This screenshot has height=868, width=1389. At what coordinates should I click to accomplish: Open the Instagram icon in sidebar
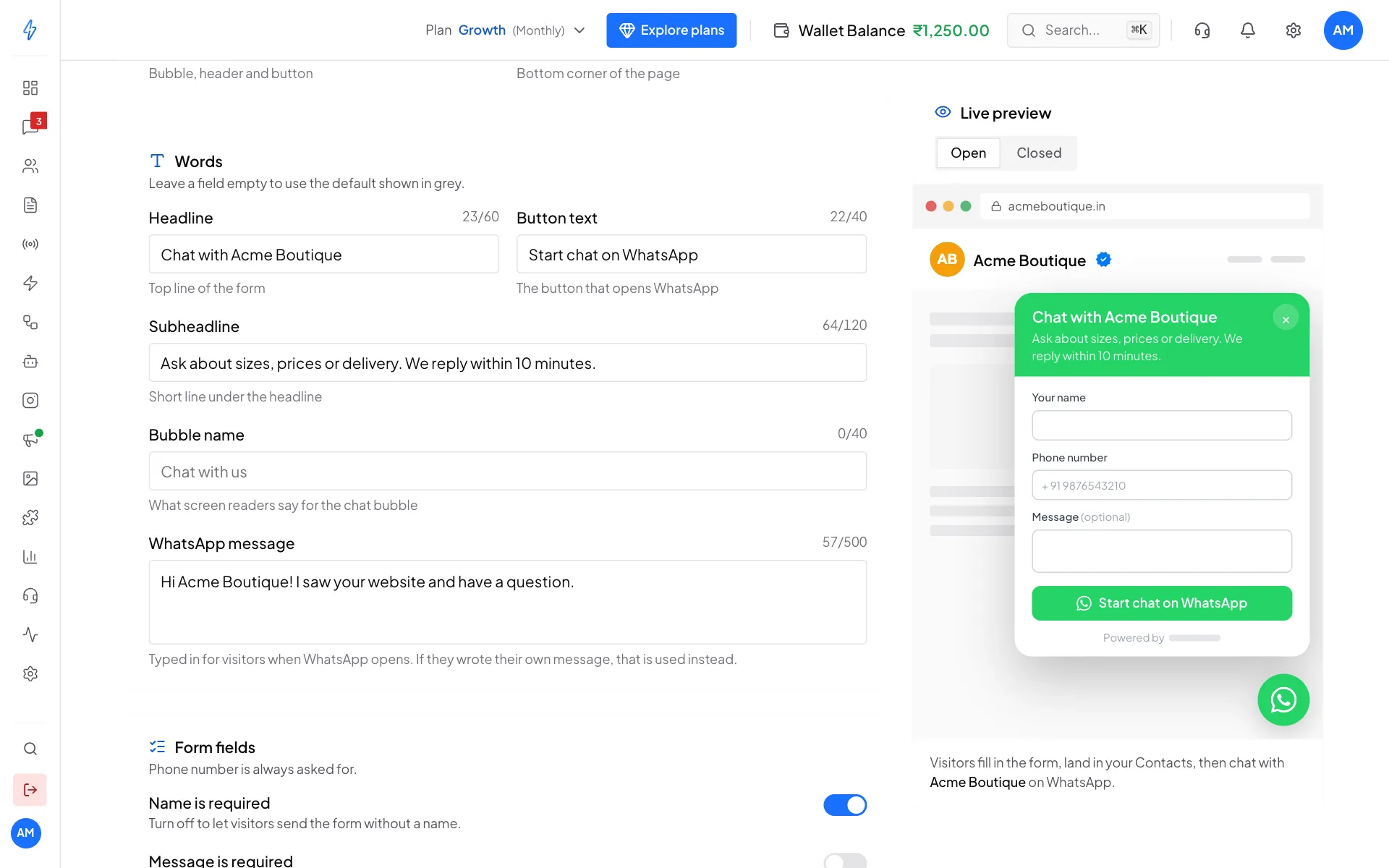pyautogui.click(x=30, y=400)
